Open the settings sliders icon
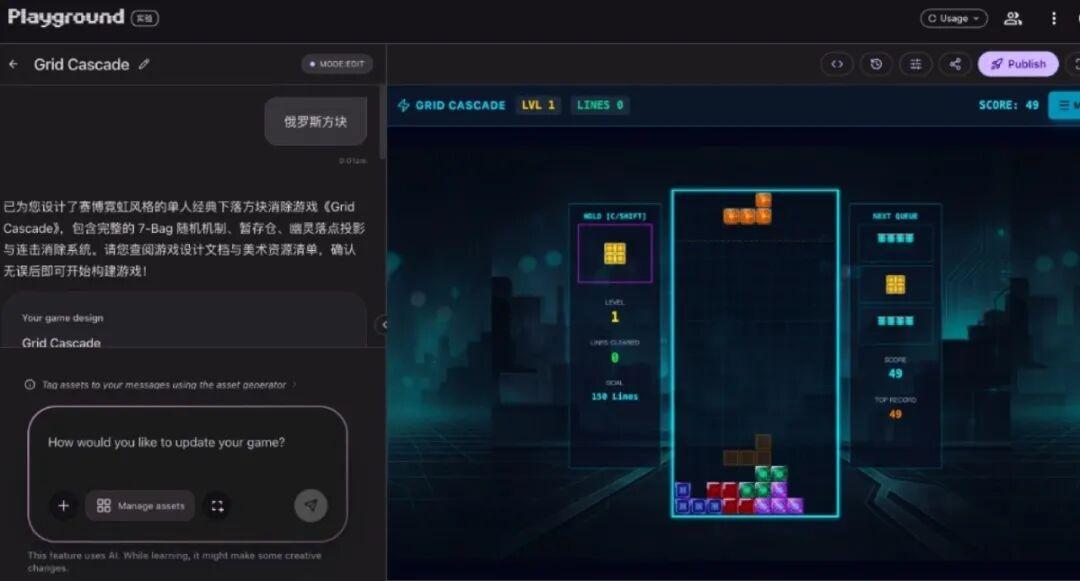The height and width of the screenshot is (581, 1080). pyautogui.click(x=915, y=64)
